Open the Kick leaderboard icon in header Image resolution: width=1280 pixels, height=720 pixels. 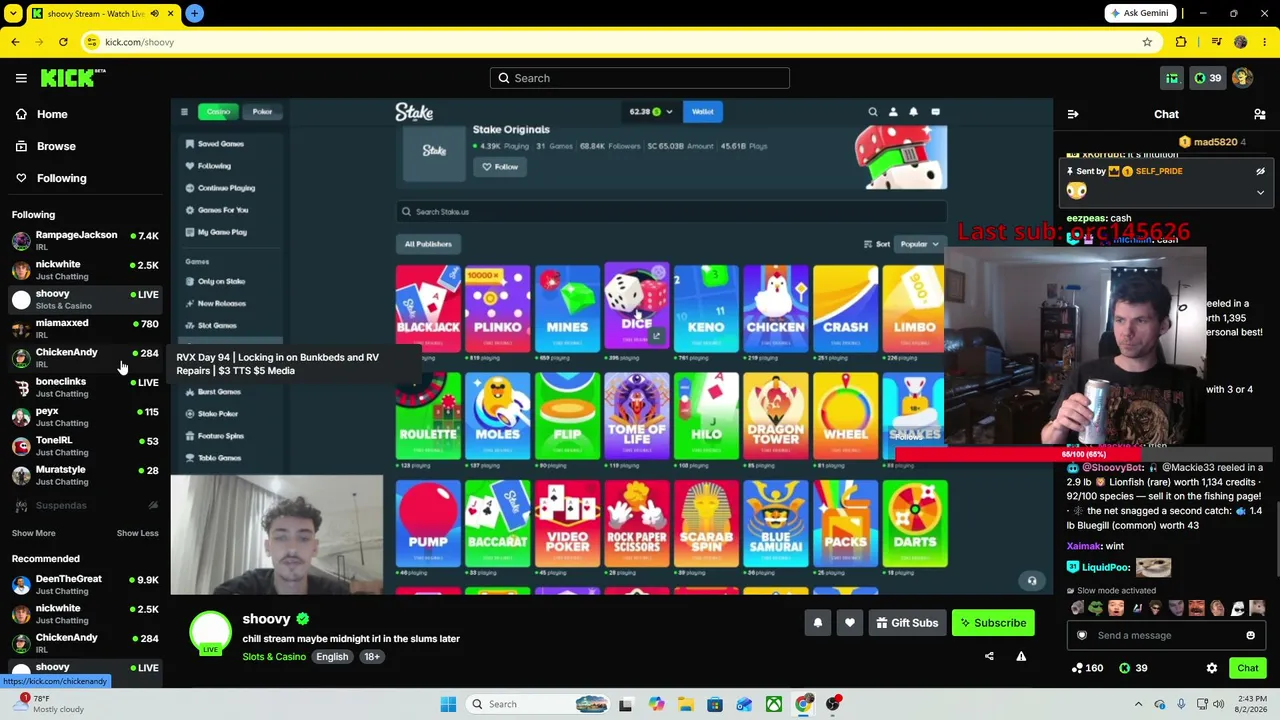point(1172,78)
